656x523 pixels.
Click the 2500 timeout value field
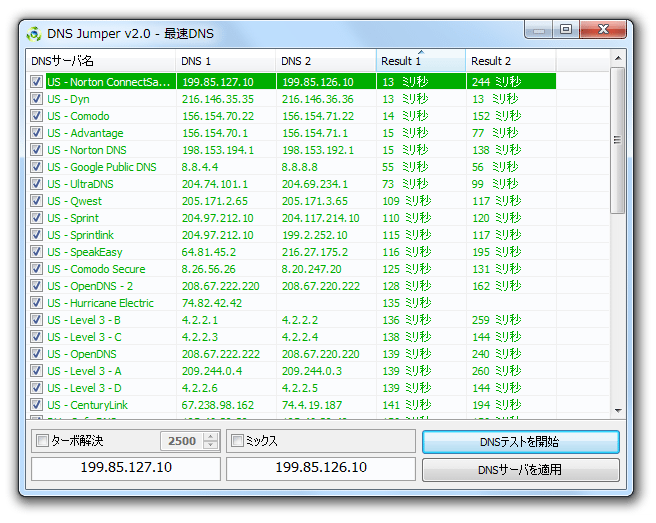click(x=182, y=441)
